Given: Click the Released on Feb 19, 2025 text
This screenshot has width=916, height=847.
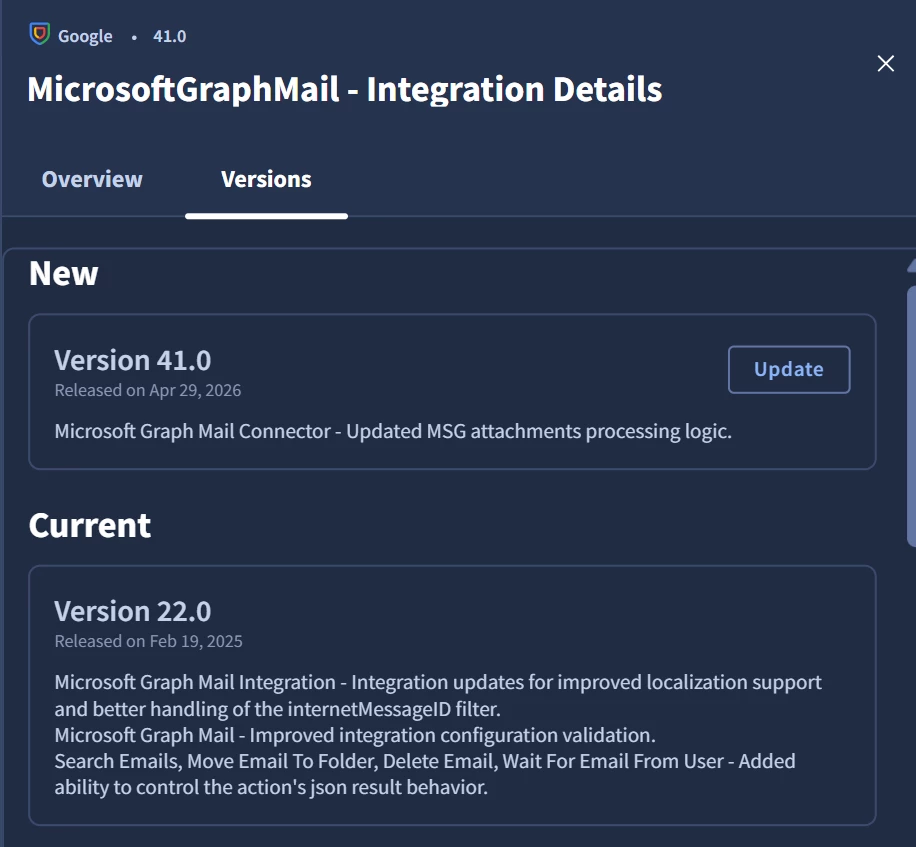Looking at the screenshot, I should click(x=148, y=641).
